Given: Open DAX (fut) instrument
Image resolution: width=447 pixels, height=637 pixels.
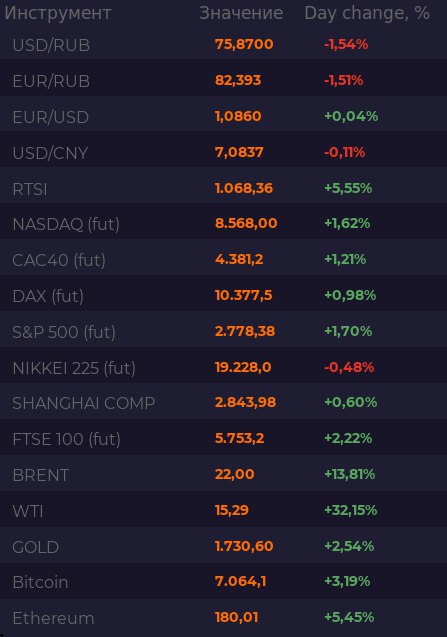Looking at the screenshot, I should (x=48, y=297).
